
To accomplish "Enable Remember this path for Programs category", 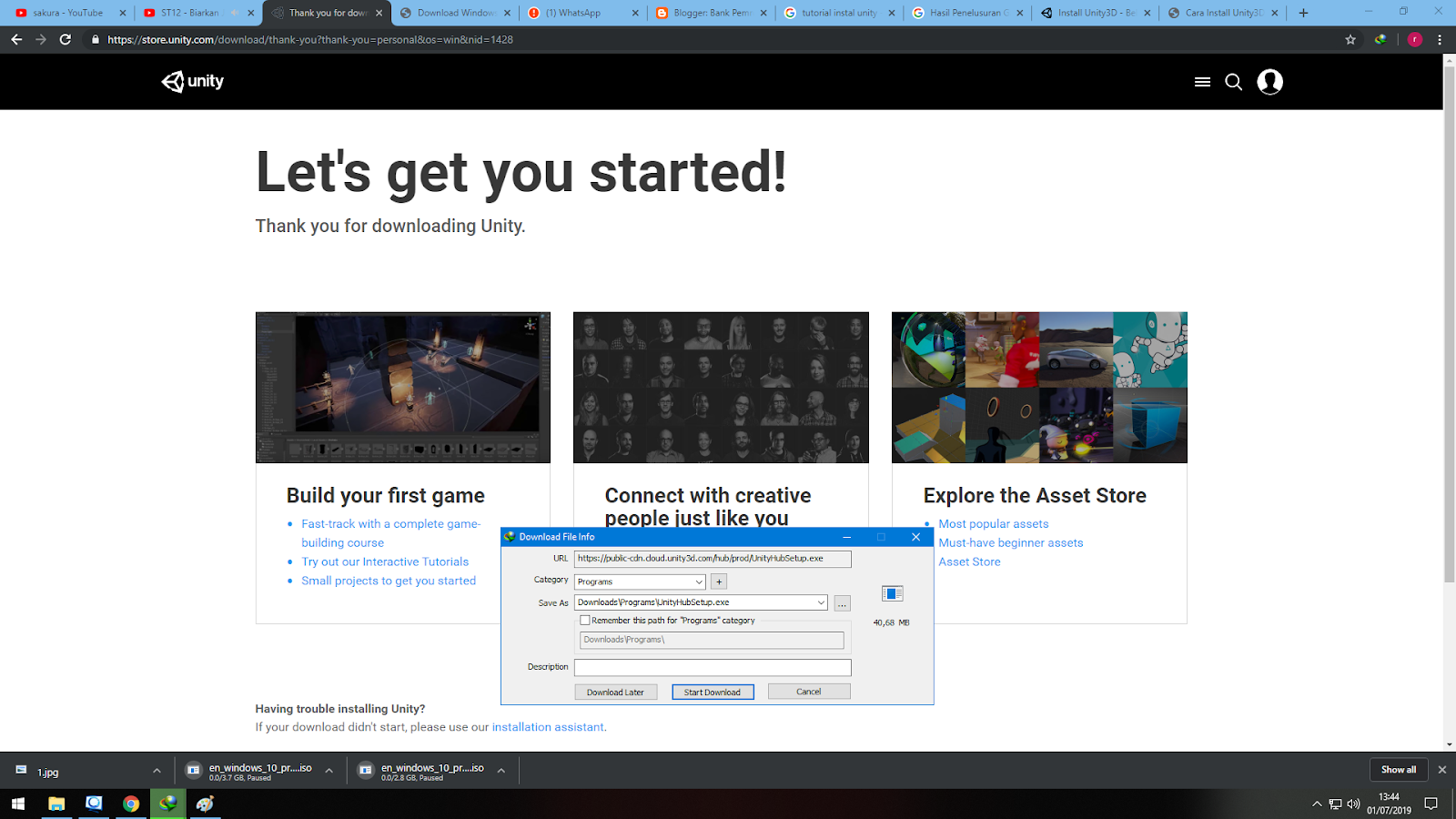I will [586, 620].
